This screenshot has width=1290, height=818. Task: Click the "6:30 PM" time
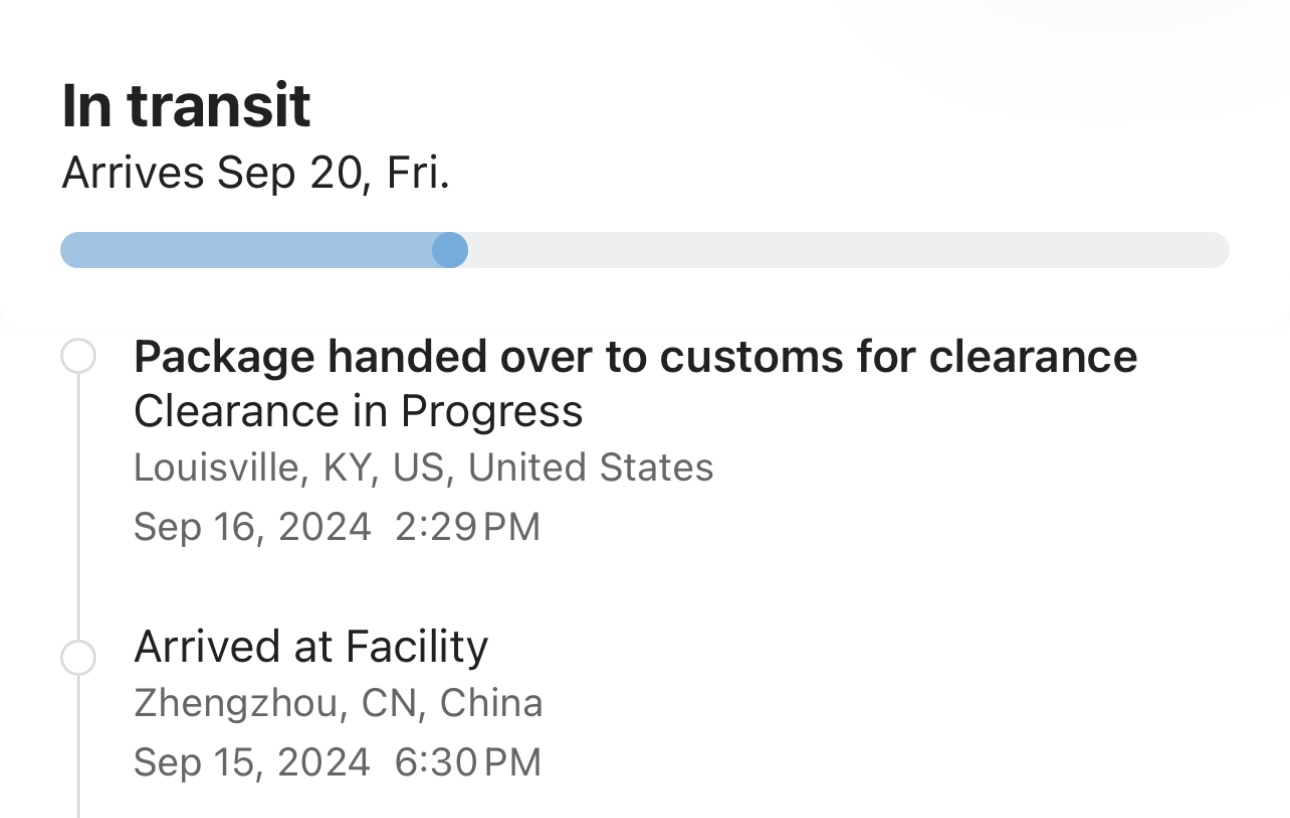[467, 762]
